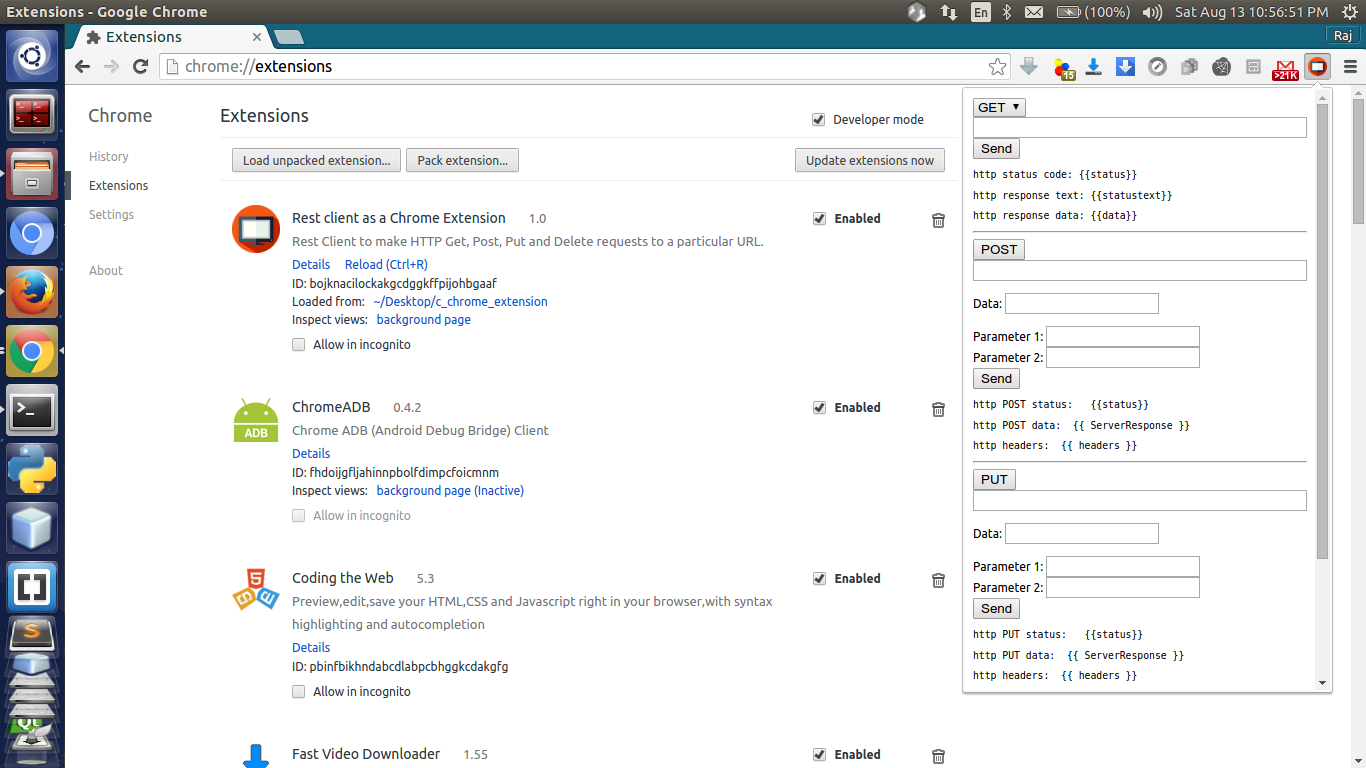Open ~/Desktop/c_chrome_extension path link
Screen dimensions: 1366x768
[x=460, y=302]
